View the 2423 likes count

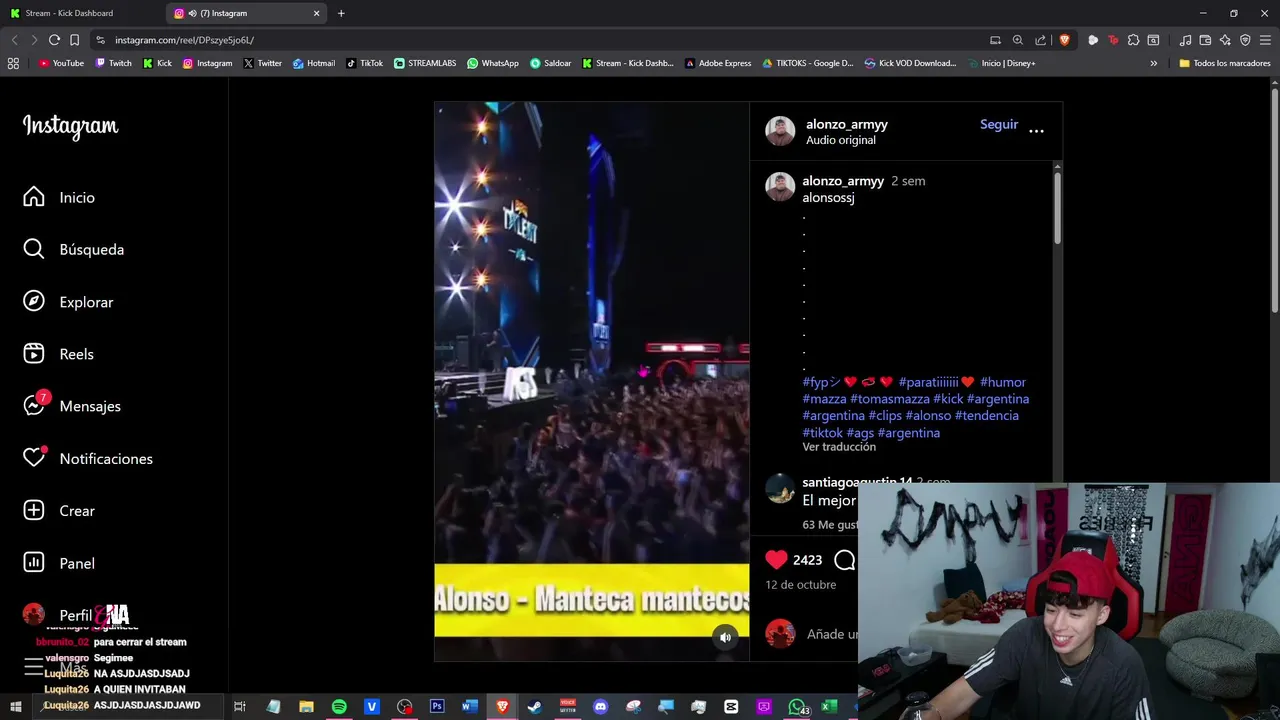807,560
